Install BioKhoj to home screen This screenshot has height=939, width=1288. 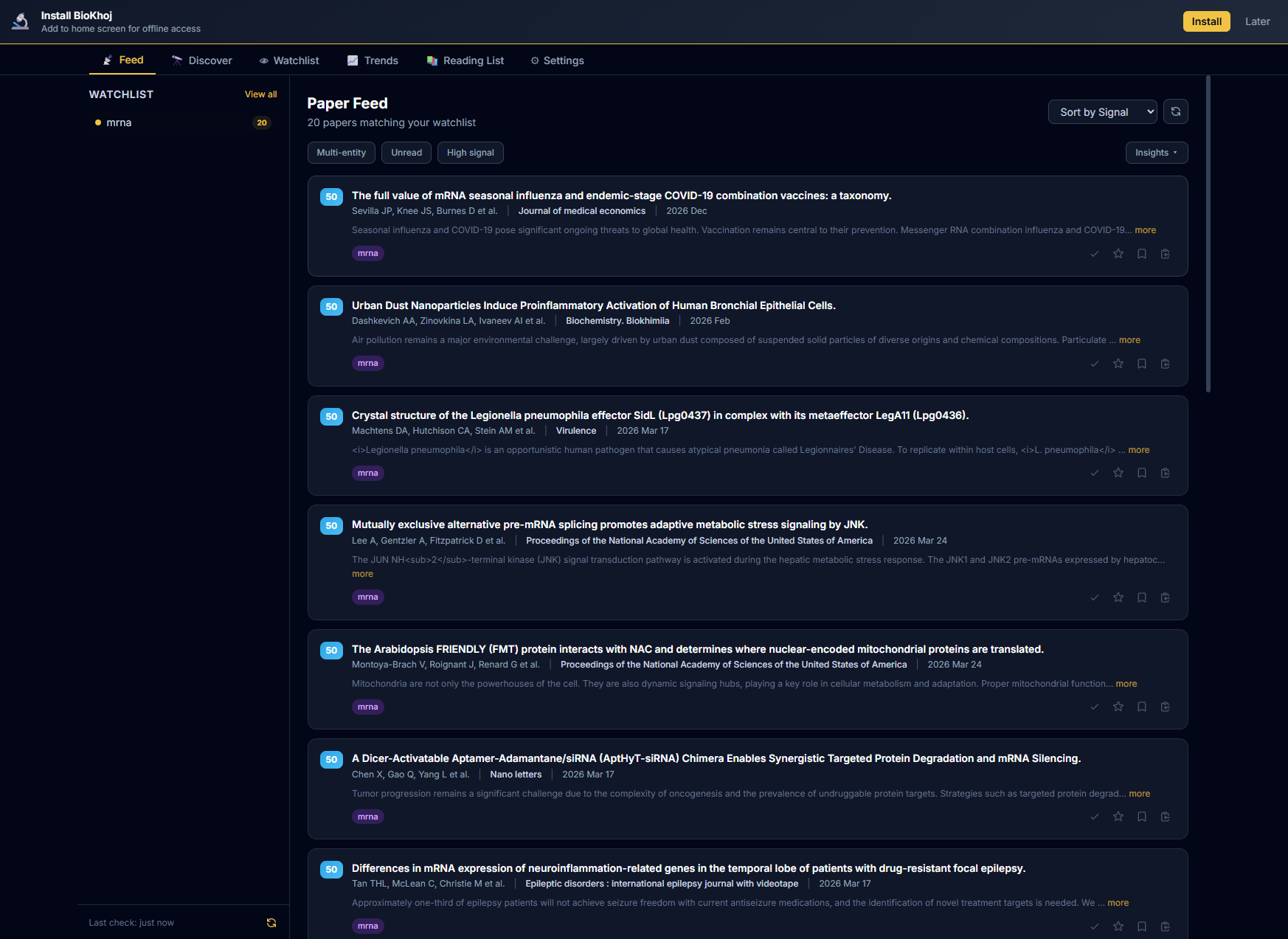tap(1206, 21)
